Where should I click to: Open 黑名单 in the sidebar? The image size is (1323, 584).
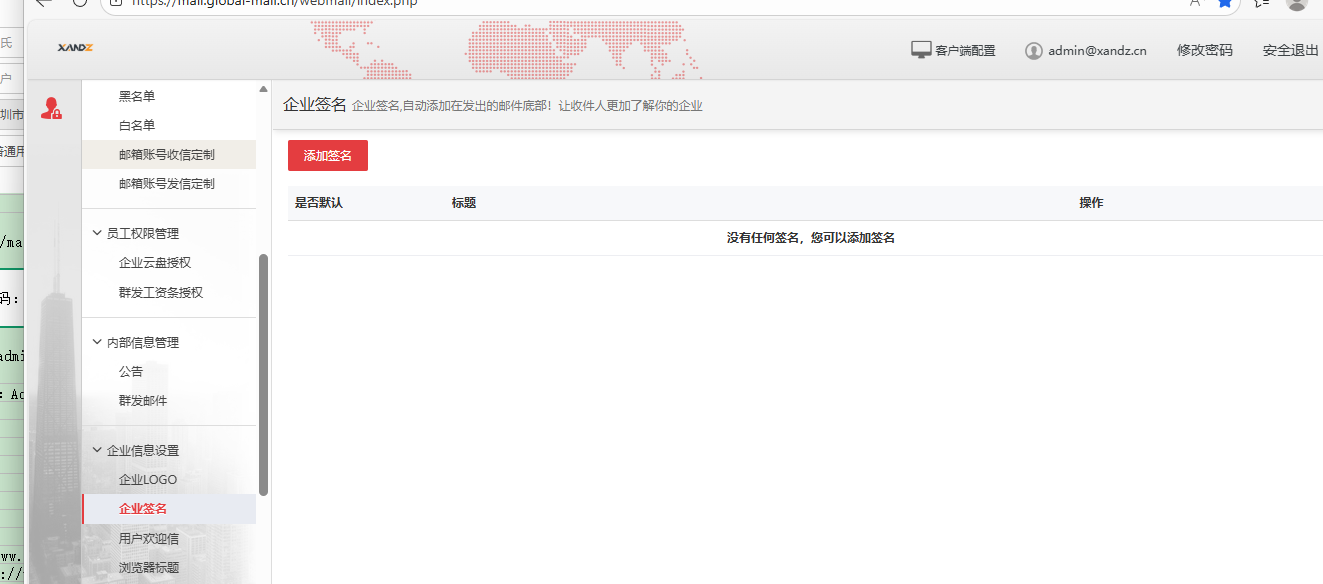tap(137, 96)
